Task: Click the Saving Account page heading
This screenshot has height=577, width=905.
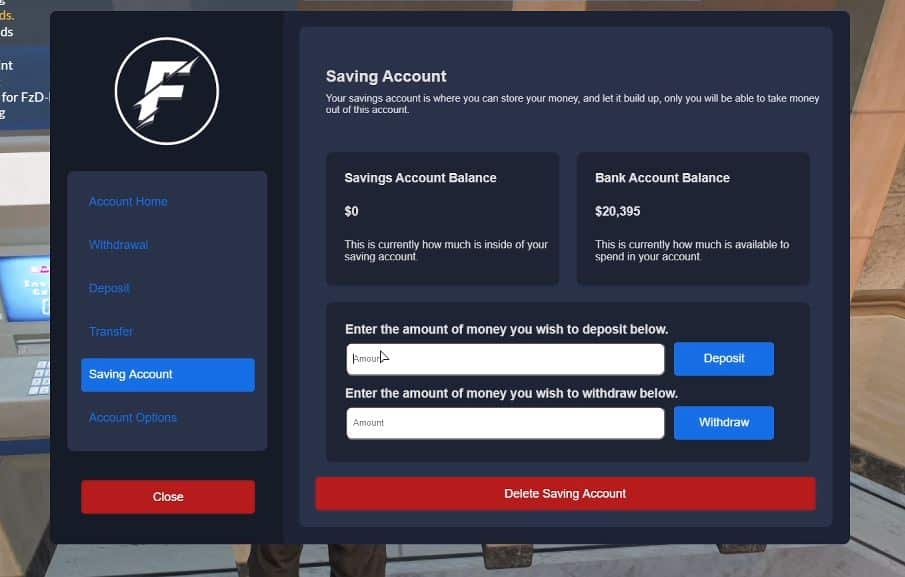Action: point(386,76)
